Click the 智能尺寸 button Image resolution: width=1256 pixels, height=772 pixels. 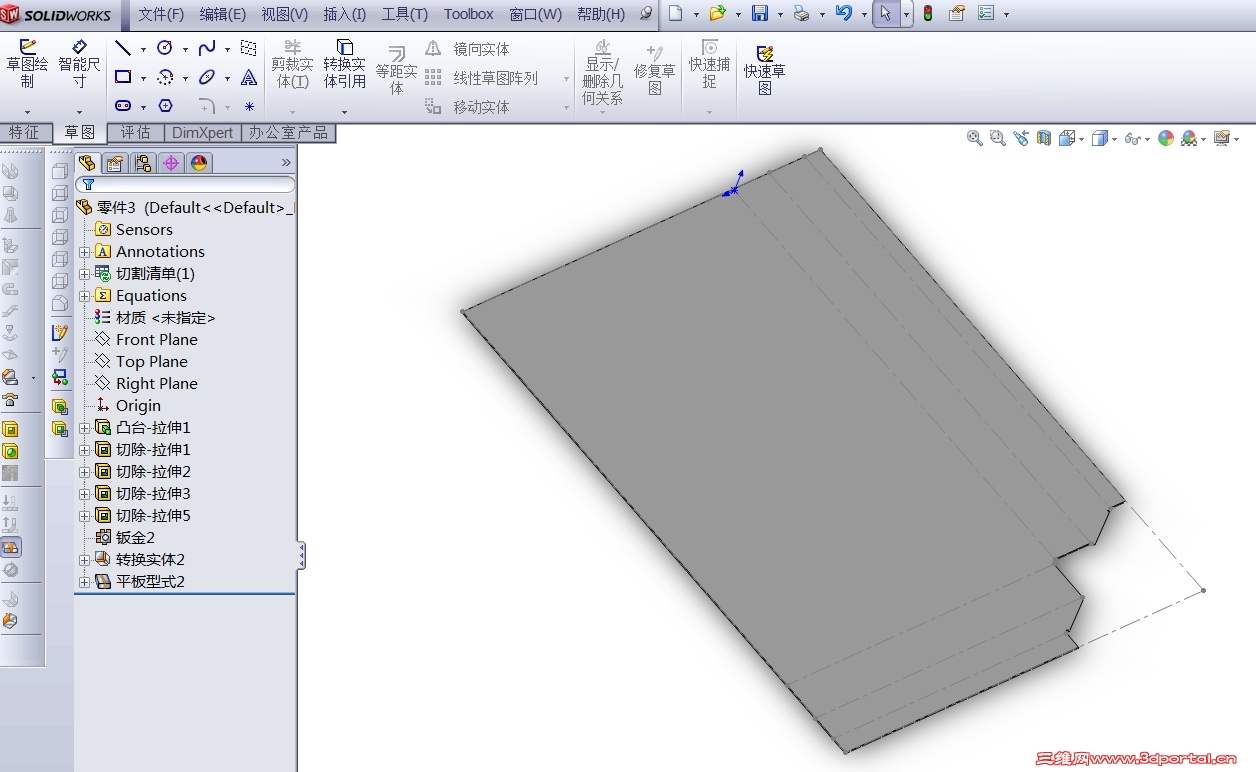pyautogui.click(x=80, y=64)
